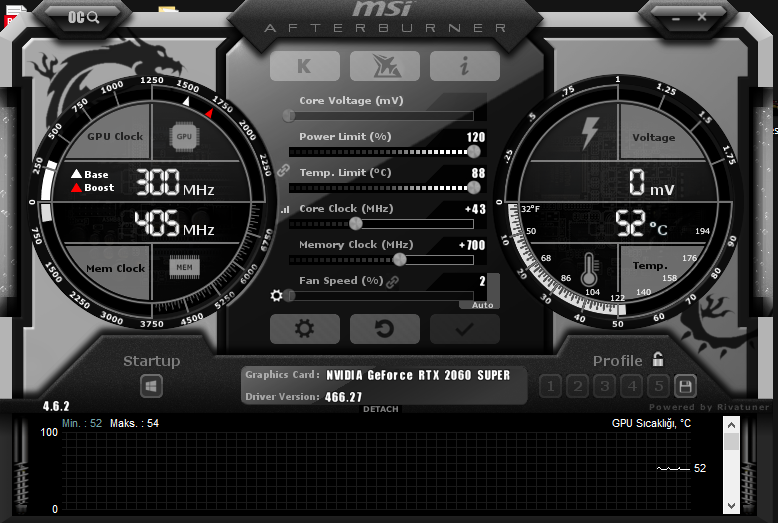Click the white Base triangle legend

(x=76, y=174)
